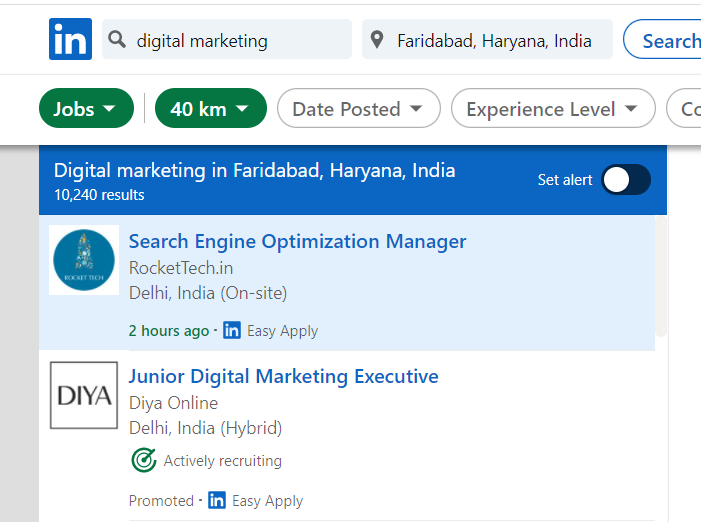Viewport: 701px width, 522px height.
Task: Open the DIYA company logo
Action: [x=84, y=395]
